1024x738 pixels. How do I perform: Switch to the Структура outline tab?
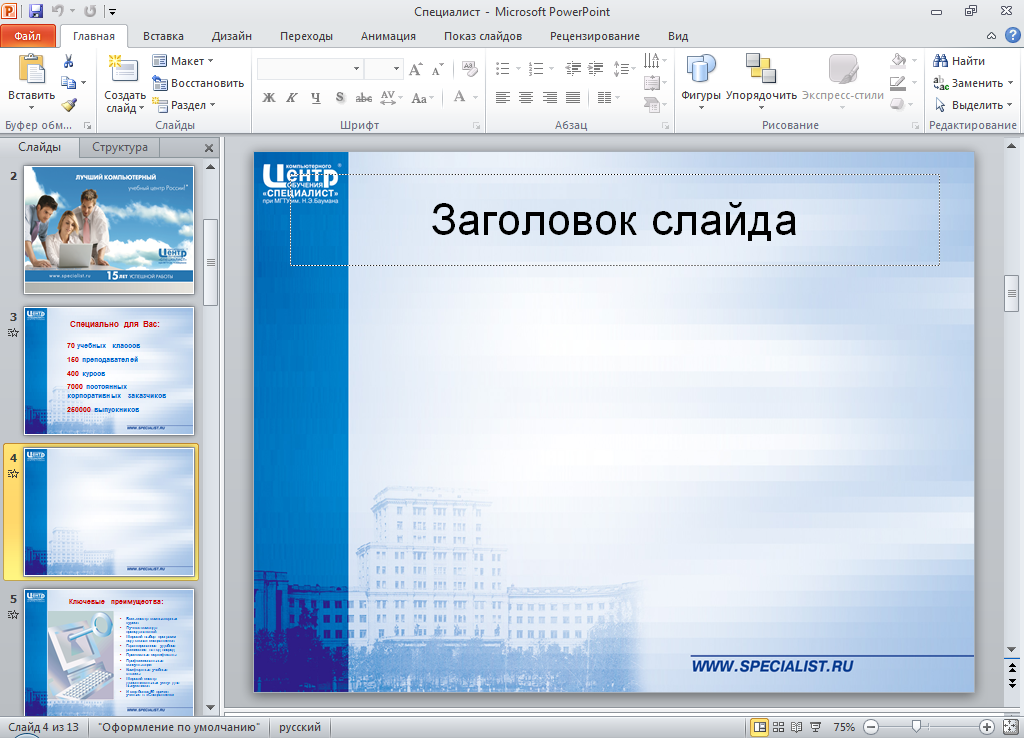click(x=120, y=147)
